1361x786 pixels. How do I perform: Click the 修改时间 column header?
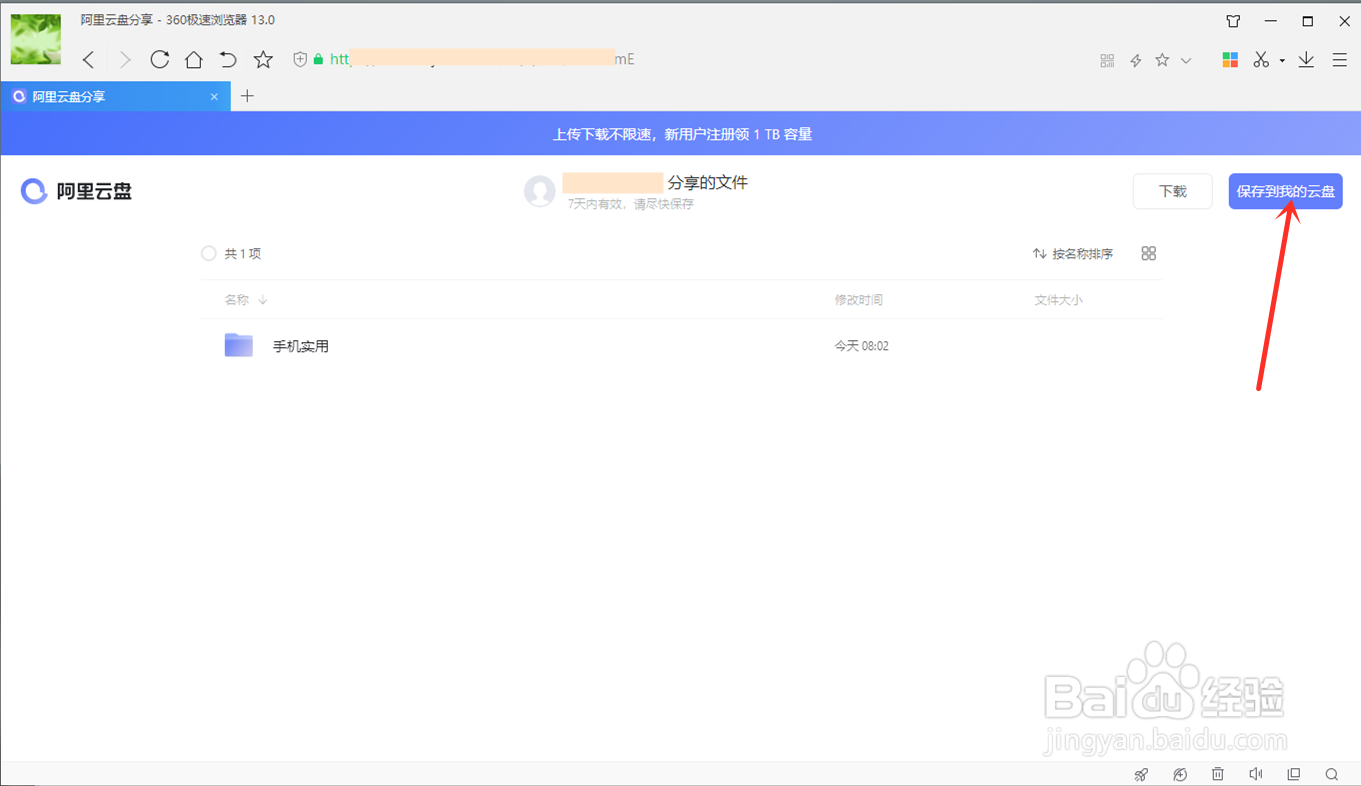[x=859, y=300]
